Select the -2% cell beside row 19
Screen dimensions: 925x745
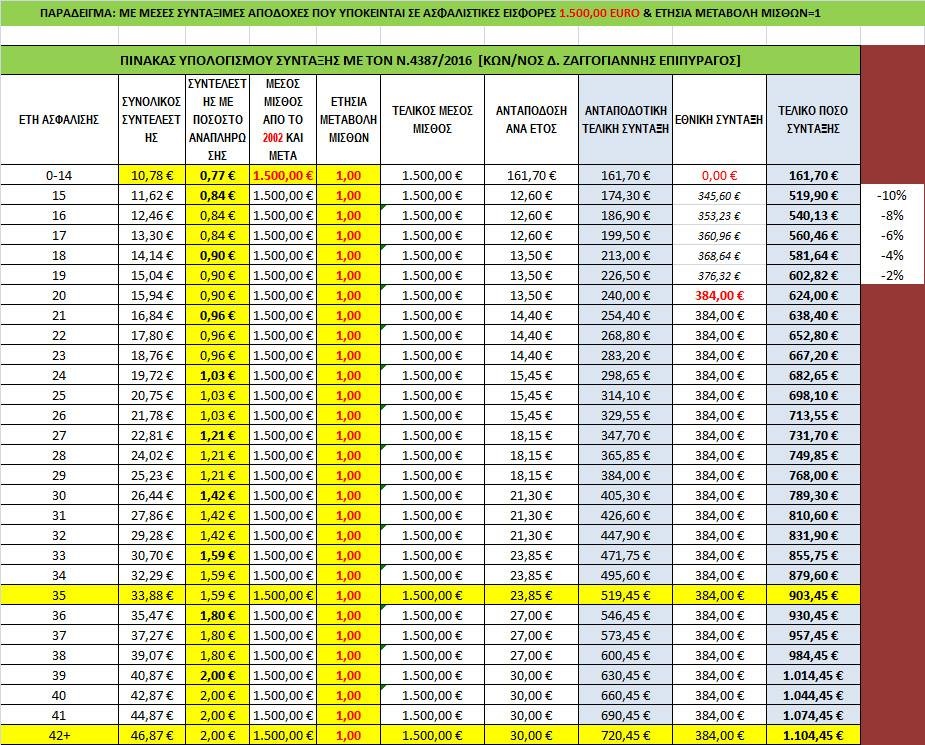890,275
